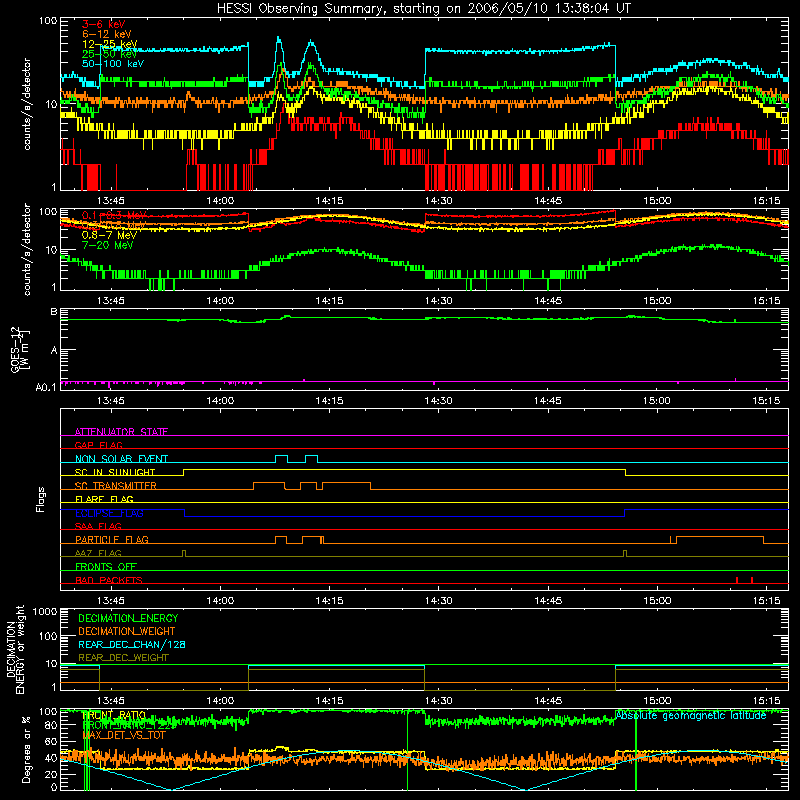This screenshot has width=800, height=800.
Task: Select the PARTICLE_FLAG label
Action: 112,539
